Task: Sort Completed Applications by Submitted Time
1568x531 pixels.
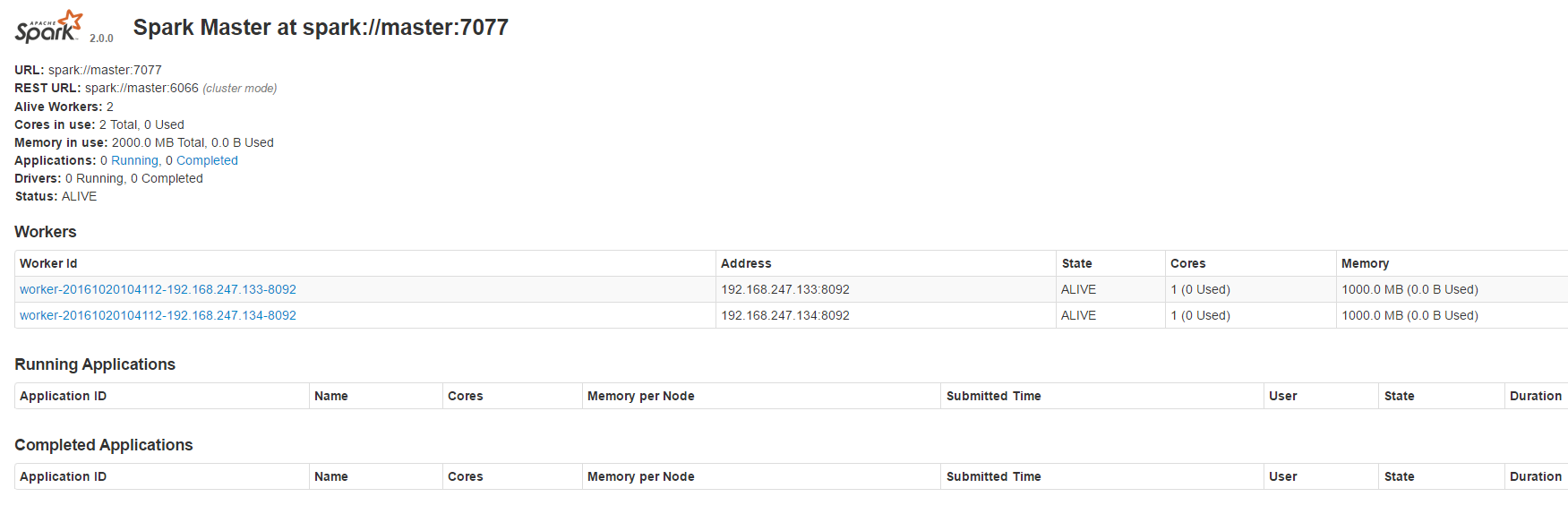Action: 993,476
